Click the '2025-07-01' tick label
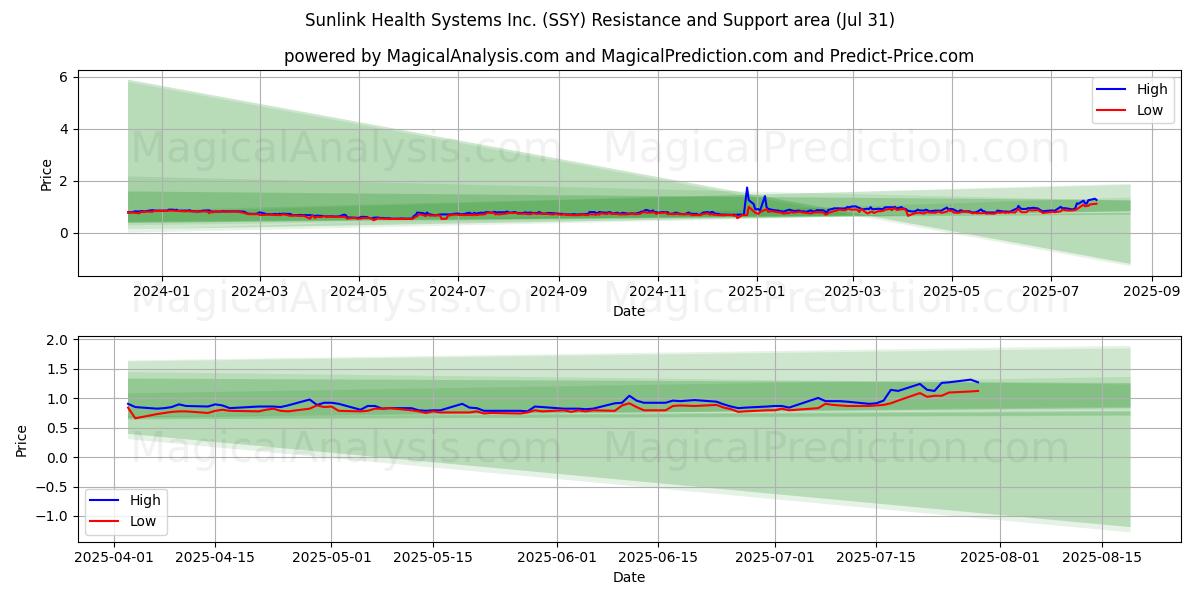Image resolution: width=1200 pixels, height=600 pixels. point(774,557)
